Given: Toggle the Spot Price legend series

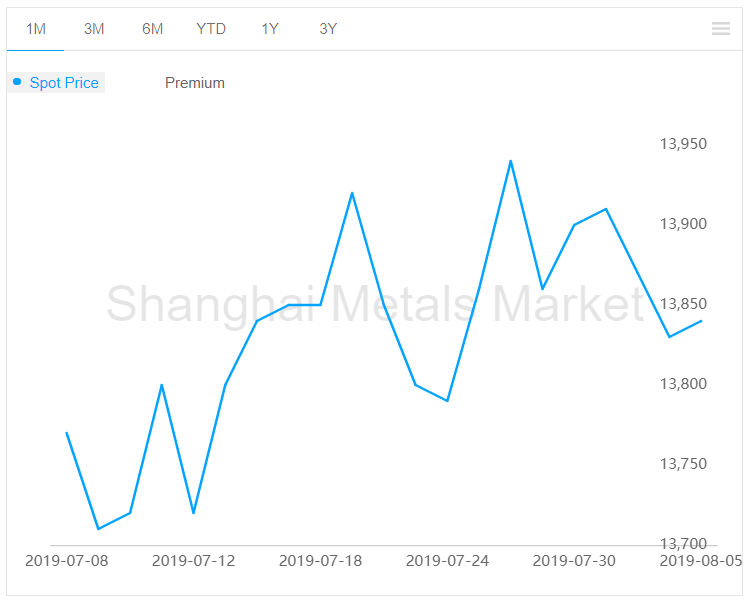Looking at the screenshot, I should pyautogui.click(x=56, y=83).
